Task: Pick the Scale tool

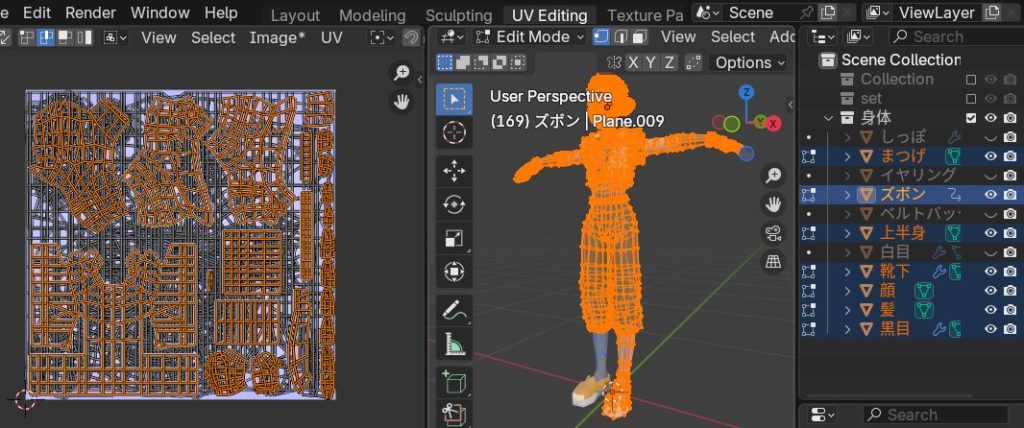Action: point(454,239)
